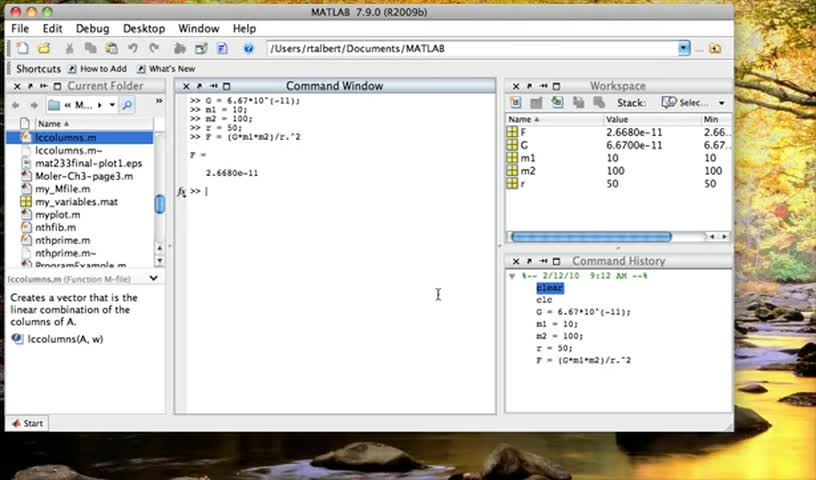
Task: Open the Desktop menu
Action: point(144,29)
